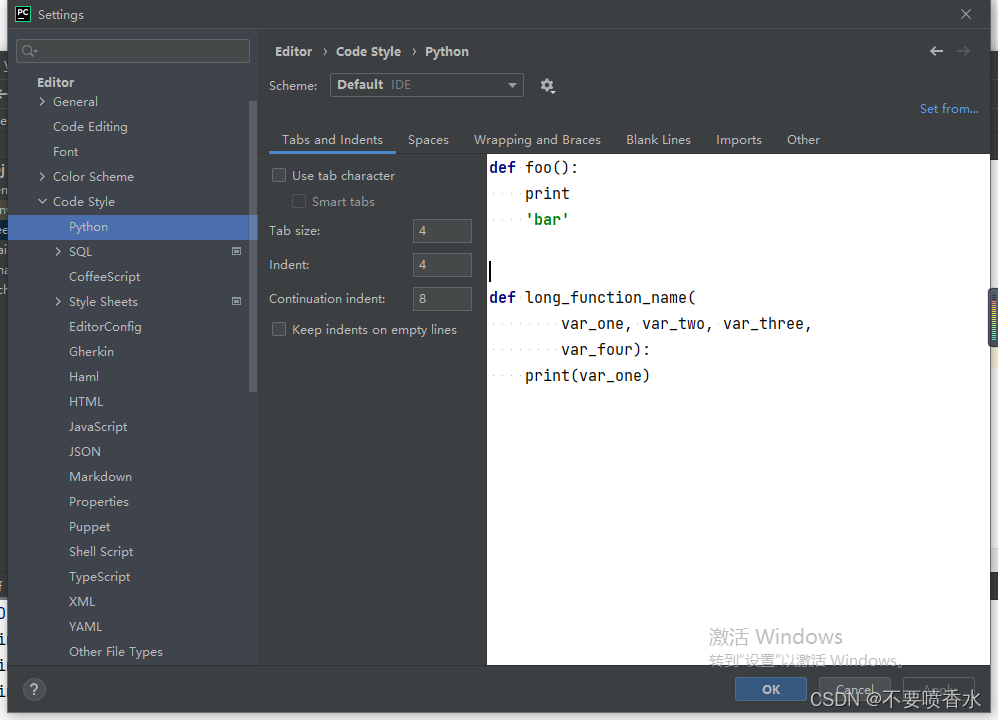Open the Scheme Default dropdown
998x720 pixels.
(x=426, y=85)
